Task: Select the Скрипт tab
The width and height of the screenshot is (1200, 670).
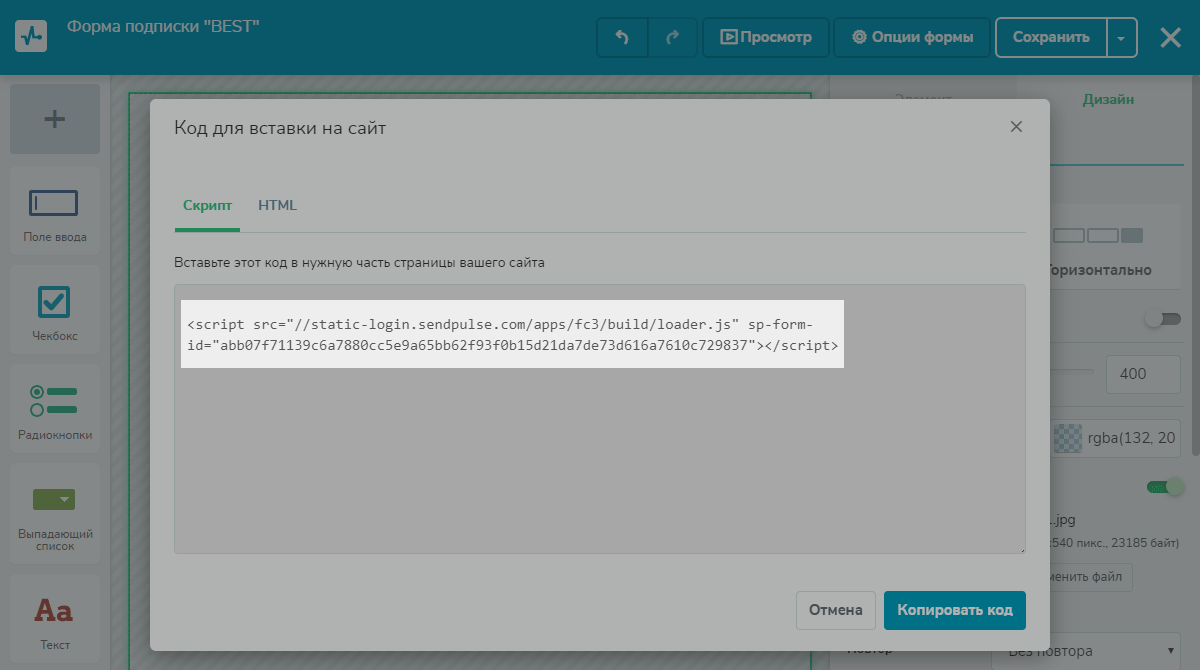Action: [x=207, y=206]
